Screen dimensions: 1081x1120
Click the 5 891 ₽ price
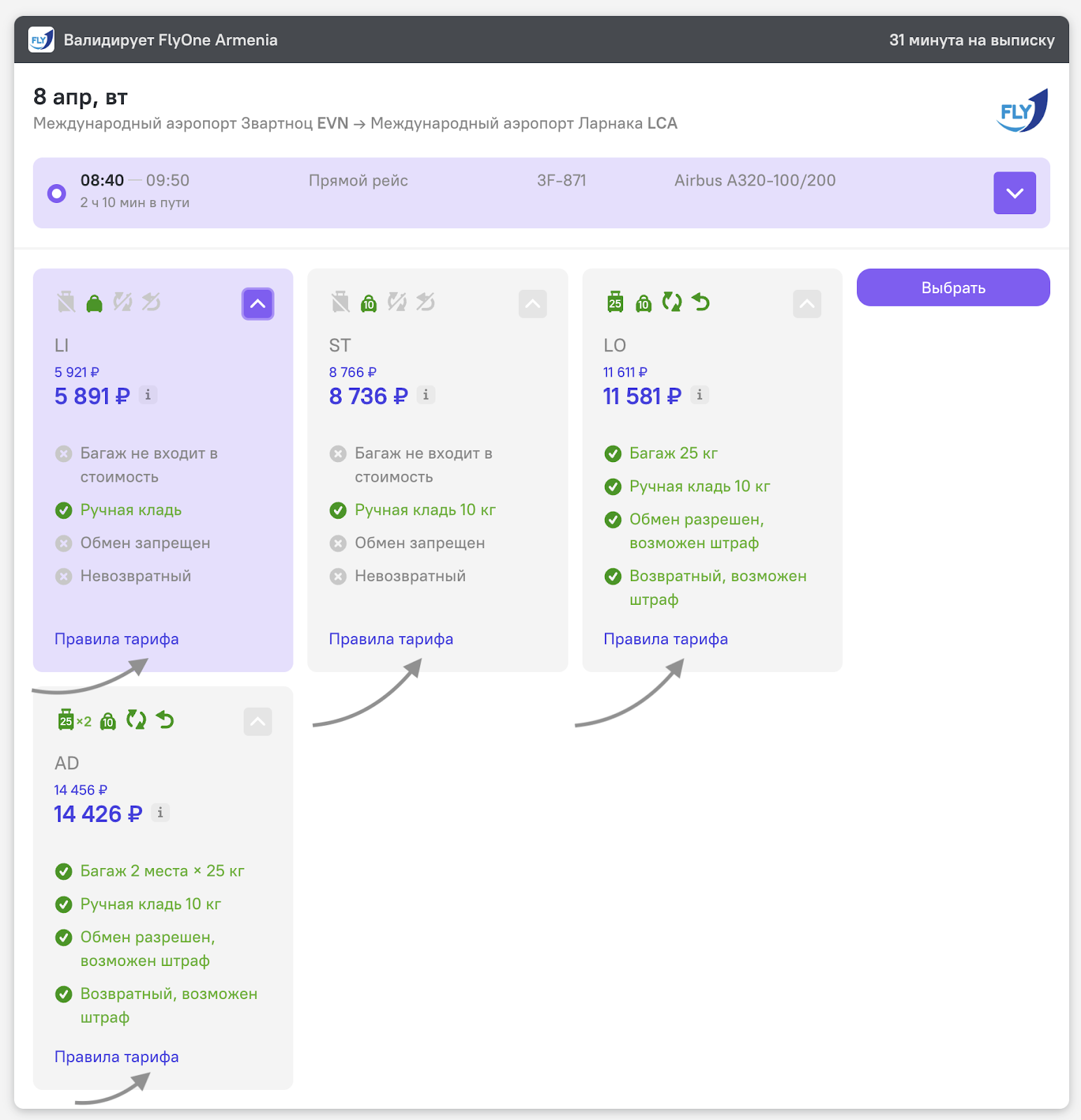click(92, 396)
